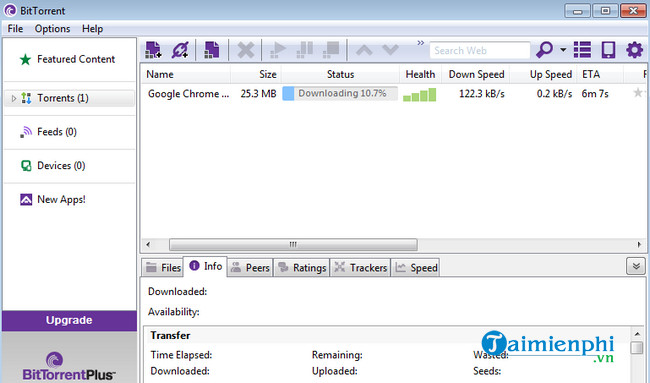The width and height of the screenshot is (650, 383).
Task: Click the BitTorrentPlus logo banner
Action: (x=69, y=366)
